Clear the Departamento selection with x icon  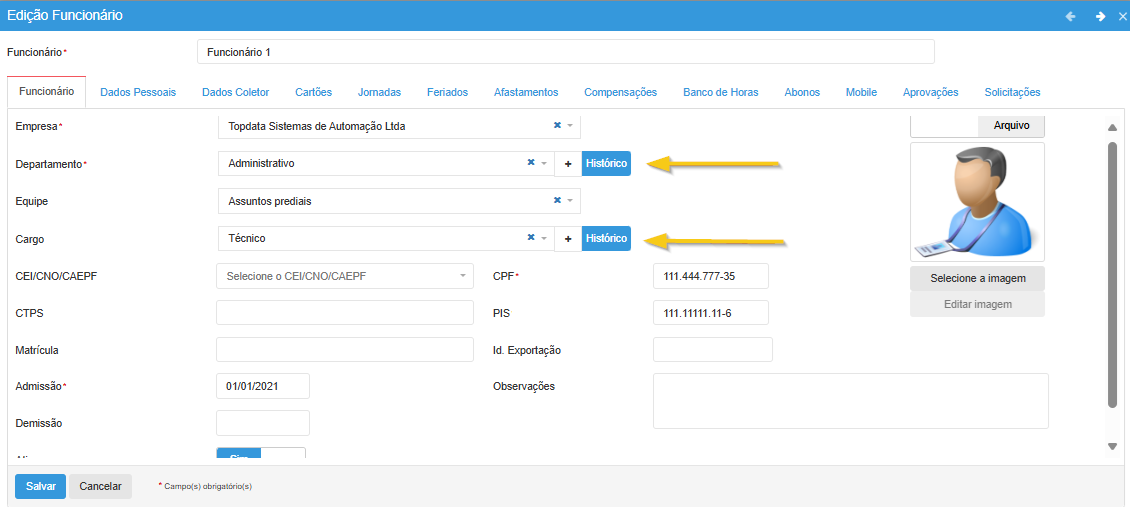(531, 163)
